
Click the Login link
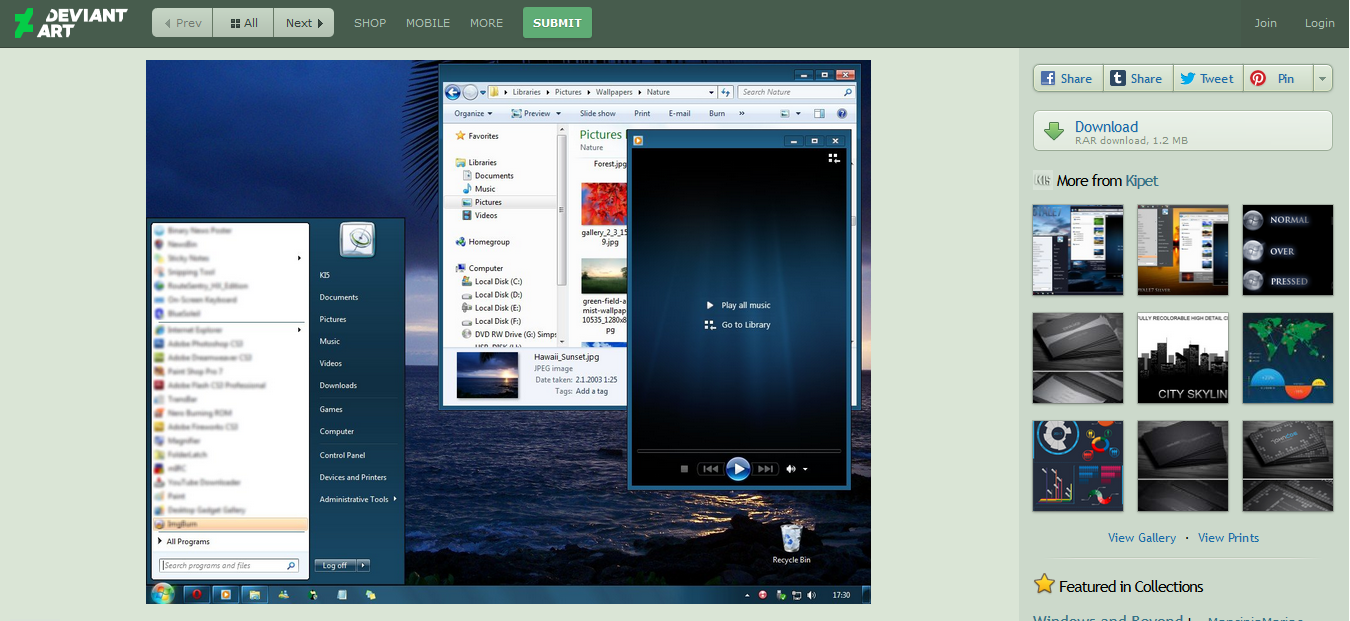tap(1320, 23)
